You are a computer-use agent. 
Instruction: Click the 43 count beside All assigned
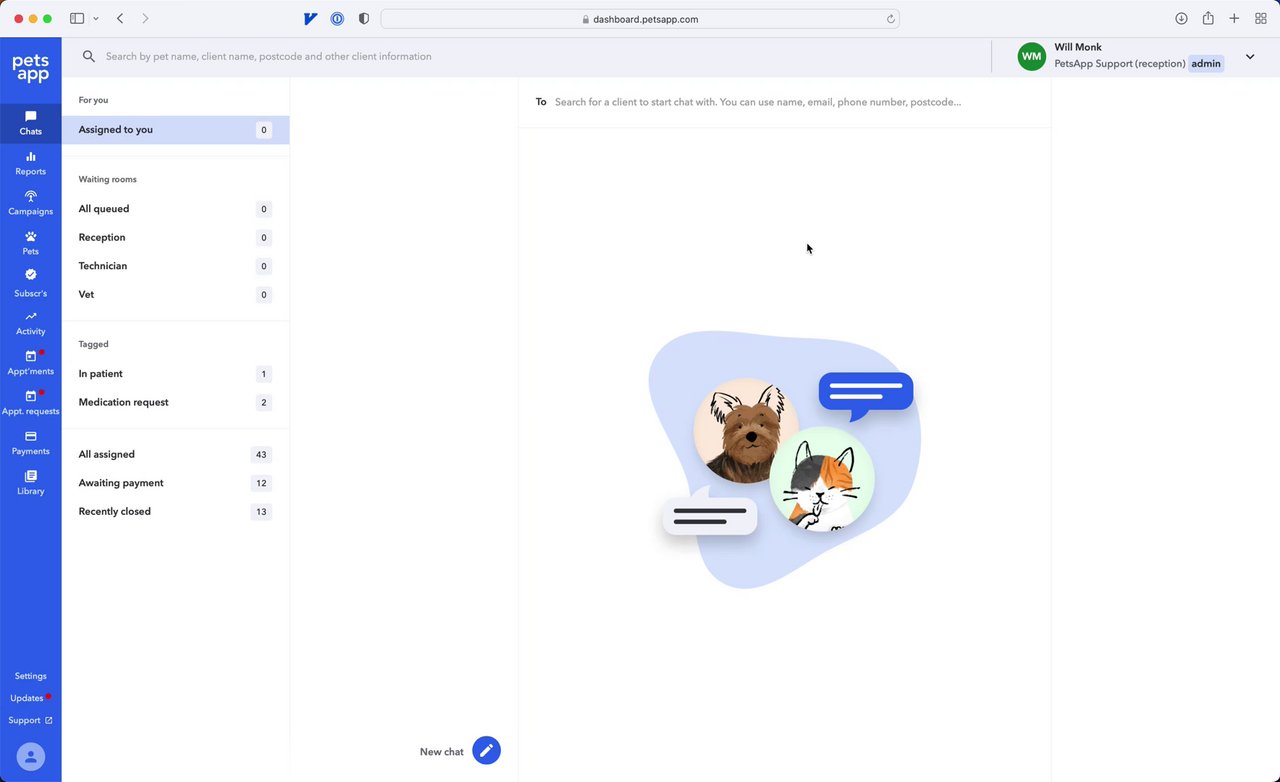coord(261,454)
